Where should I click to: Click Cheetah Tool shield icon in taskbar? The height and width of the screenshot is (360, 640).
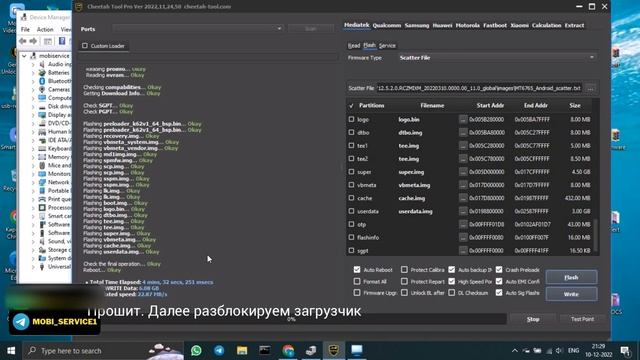(x=334, y=350)
